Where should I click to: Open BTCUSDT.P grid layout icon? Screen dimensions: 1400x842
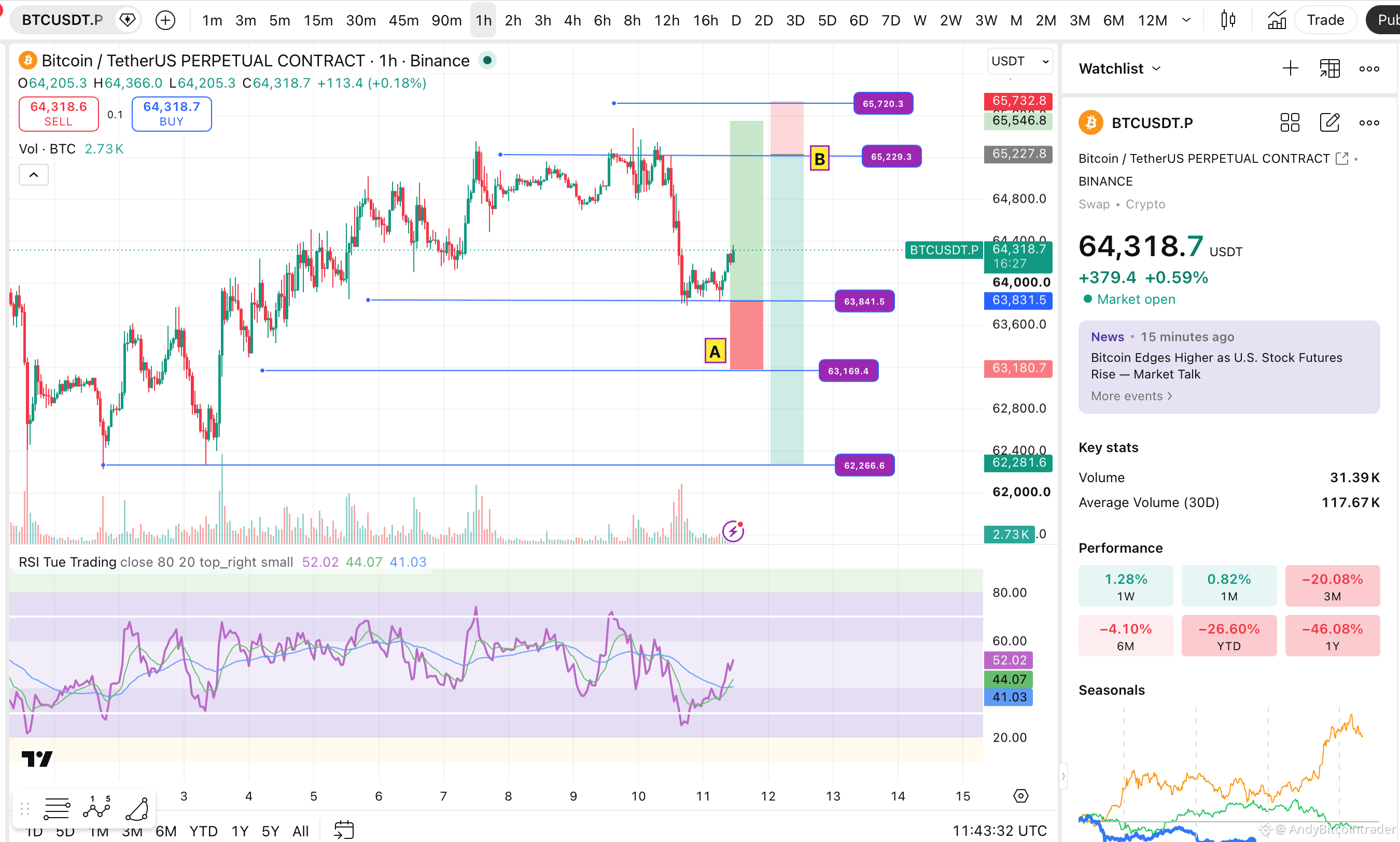point(1290,122)
